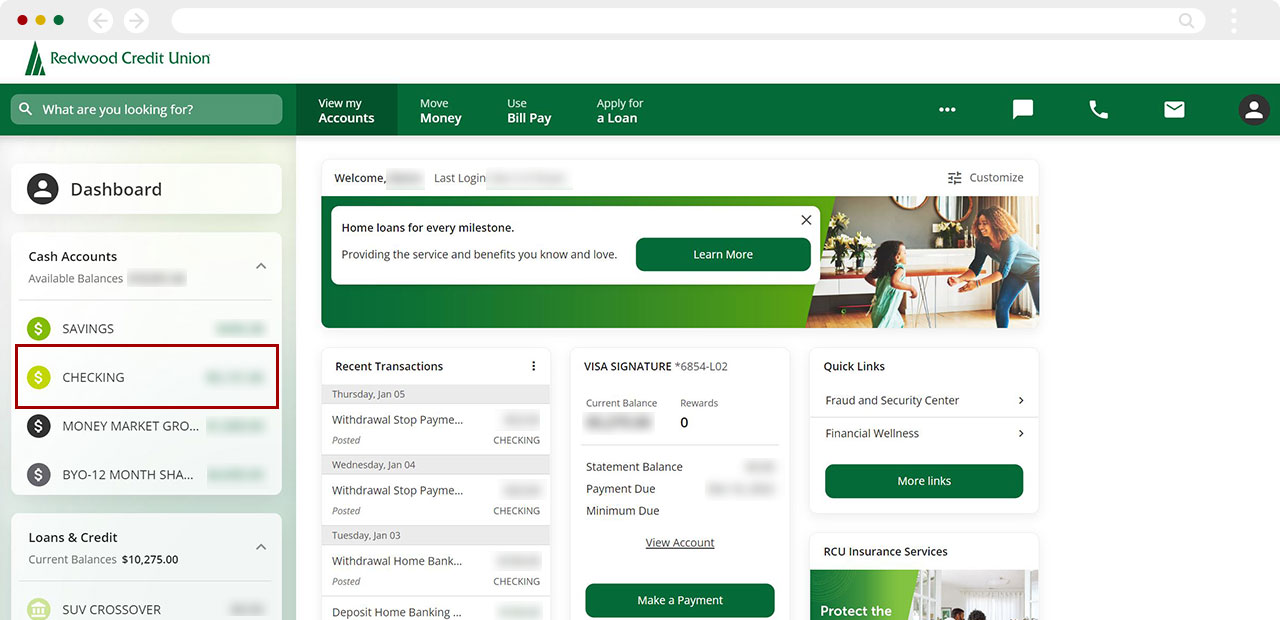Click the Redwood Credit Union logo

point(118,59)
